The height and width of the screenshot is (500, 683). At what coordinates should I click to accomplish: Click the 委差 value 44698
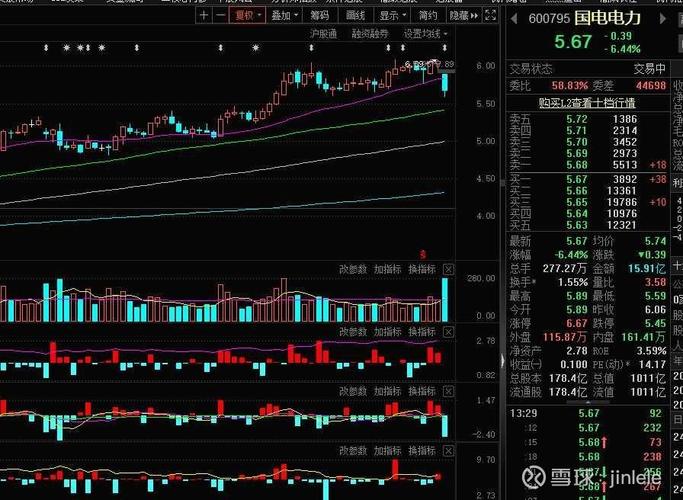coord(651,85)
